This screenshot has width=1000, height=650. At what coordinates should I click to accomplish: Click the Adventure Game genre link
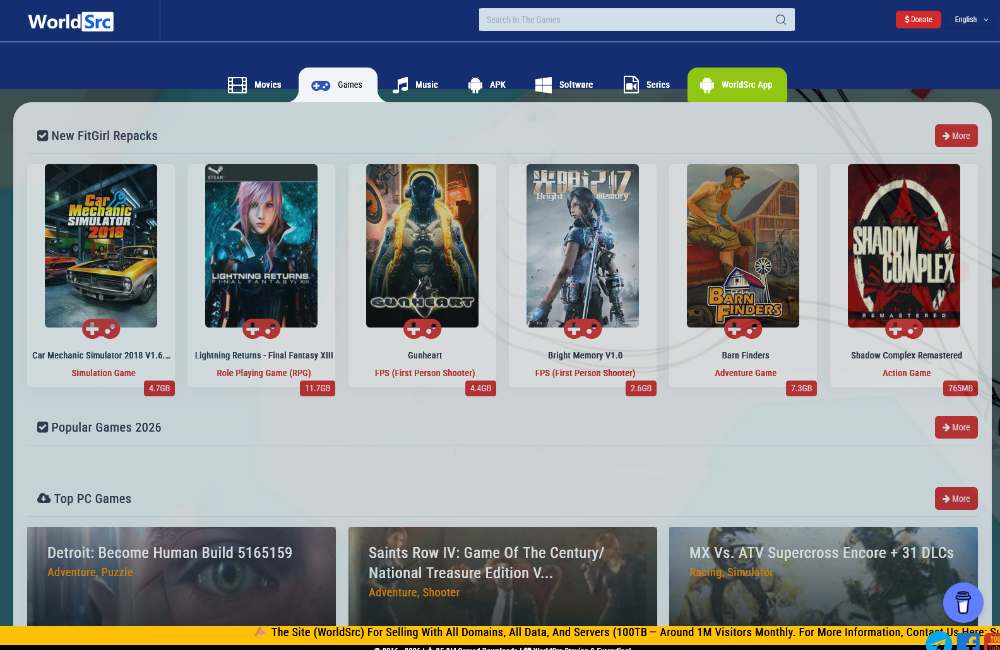pos(746,373)
